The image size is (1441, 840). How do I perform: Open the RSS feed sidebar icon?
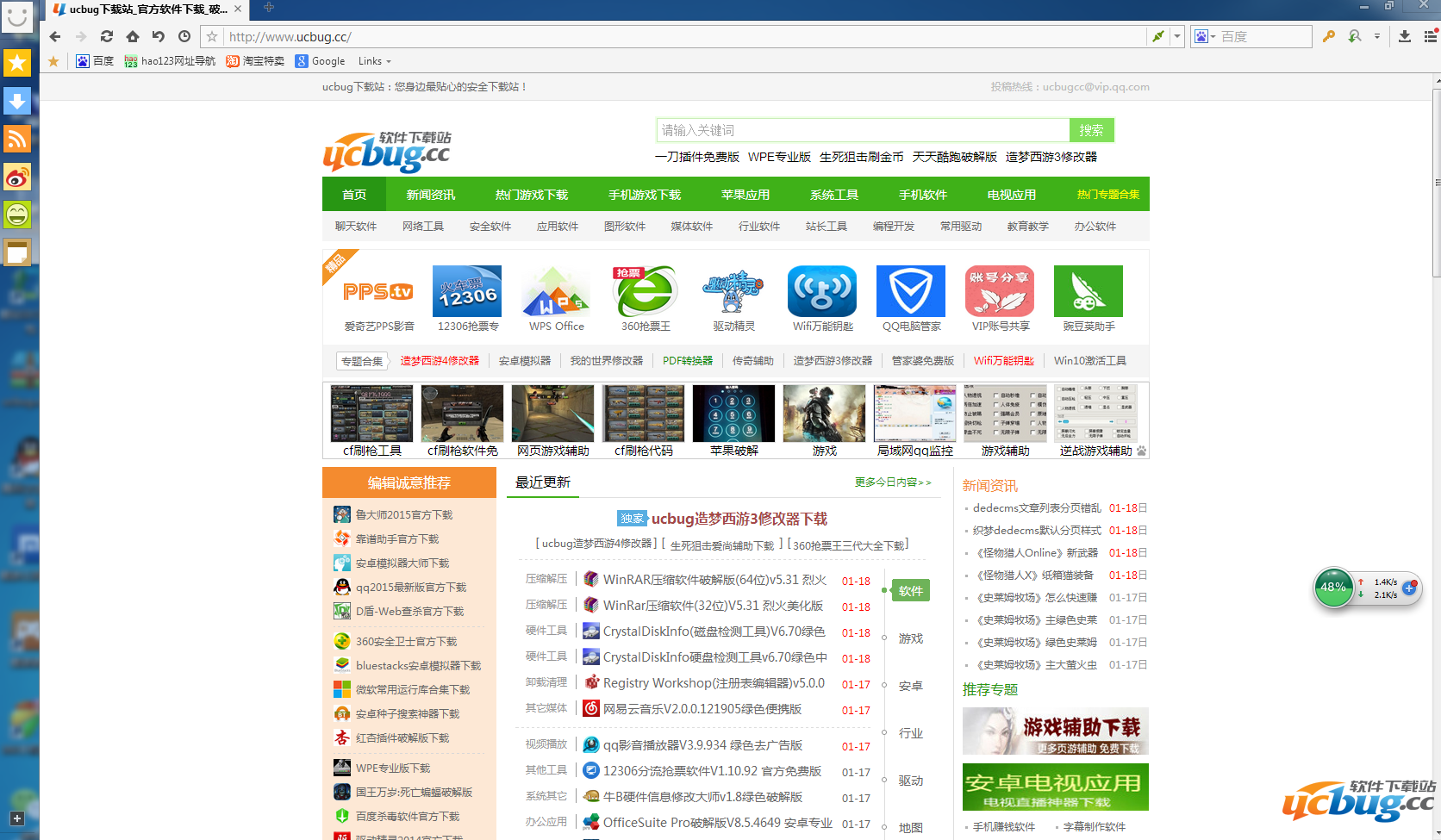(17, 139)
